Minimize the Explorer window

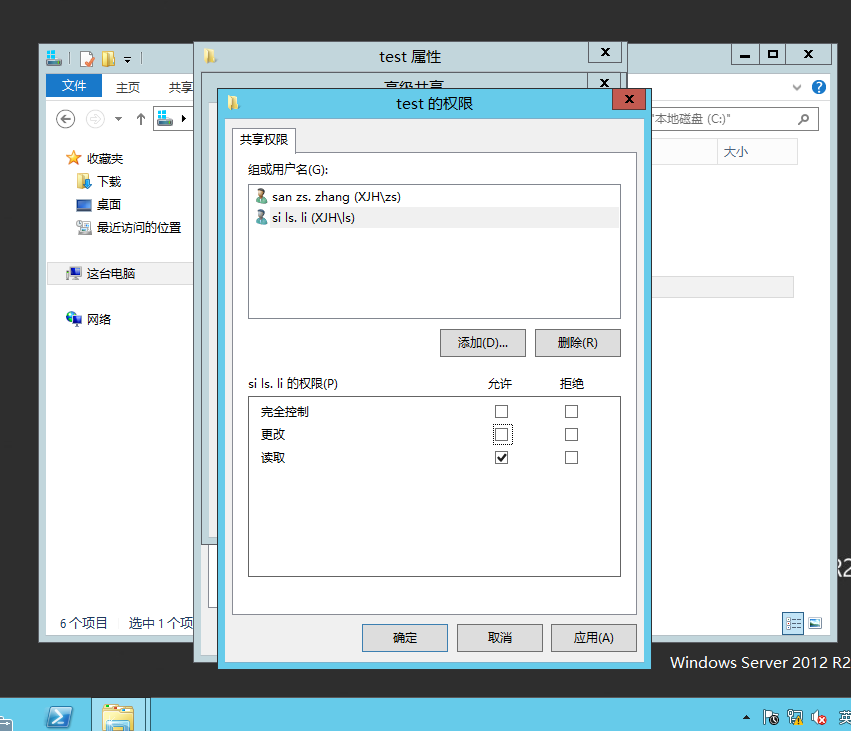(745, 54)
